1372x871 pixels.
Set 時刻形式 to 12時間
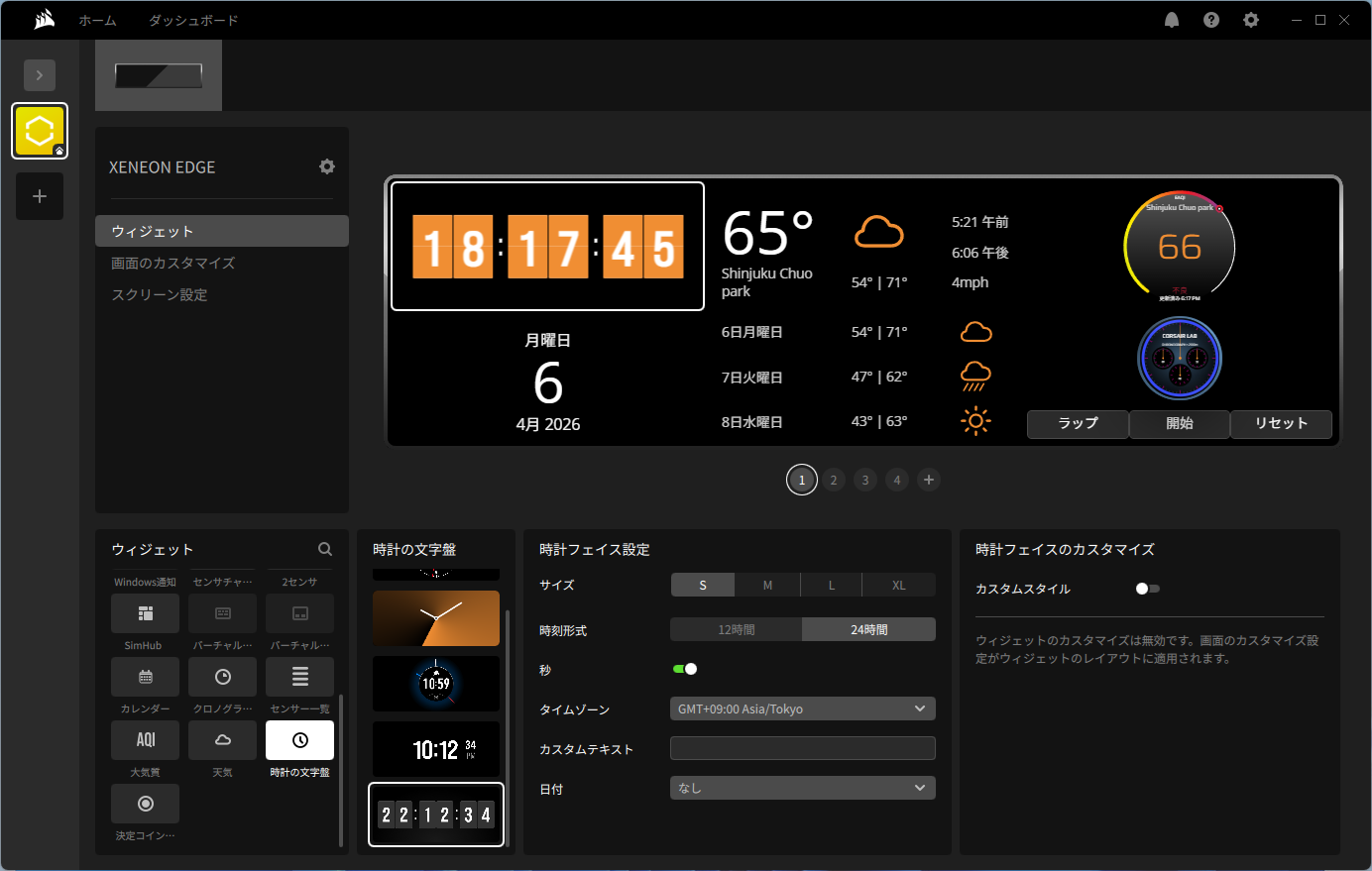(737, 629)
